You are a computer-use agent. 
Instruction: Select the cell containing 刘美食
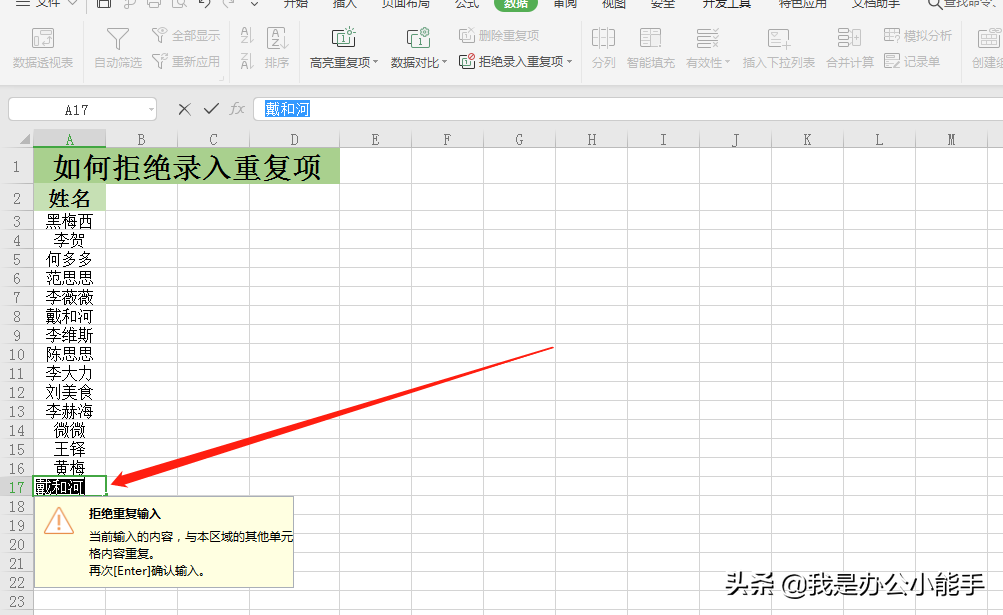point(70,392)
